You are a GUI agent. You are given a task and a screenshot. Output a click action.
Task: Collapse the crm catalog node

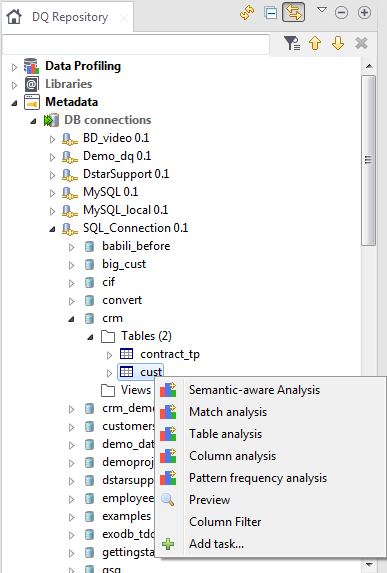click(x=71, y=319)
